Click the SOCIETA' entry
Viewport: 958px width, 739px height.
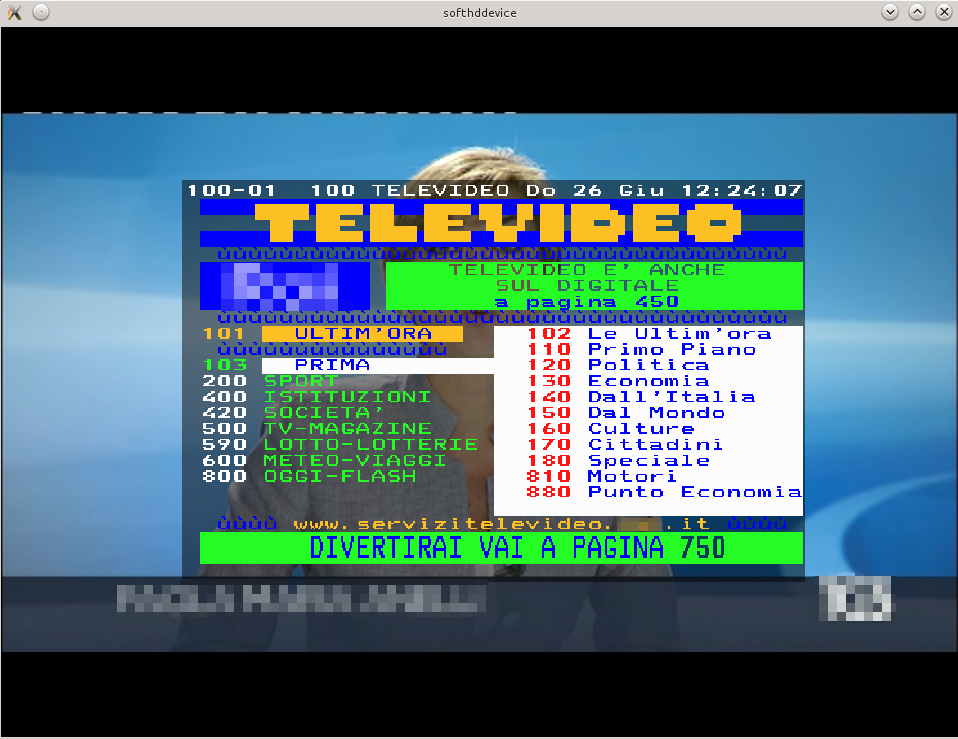pyautogui.click(x=324, y=413)
